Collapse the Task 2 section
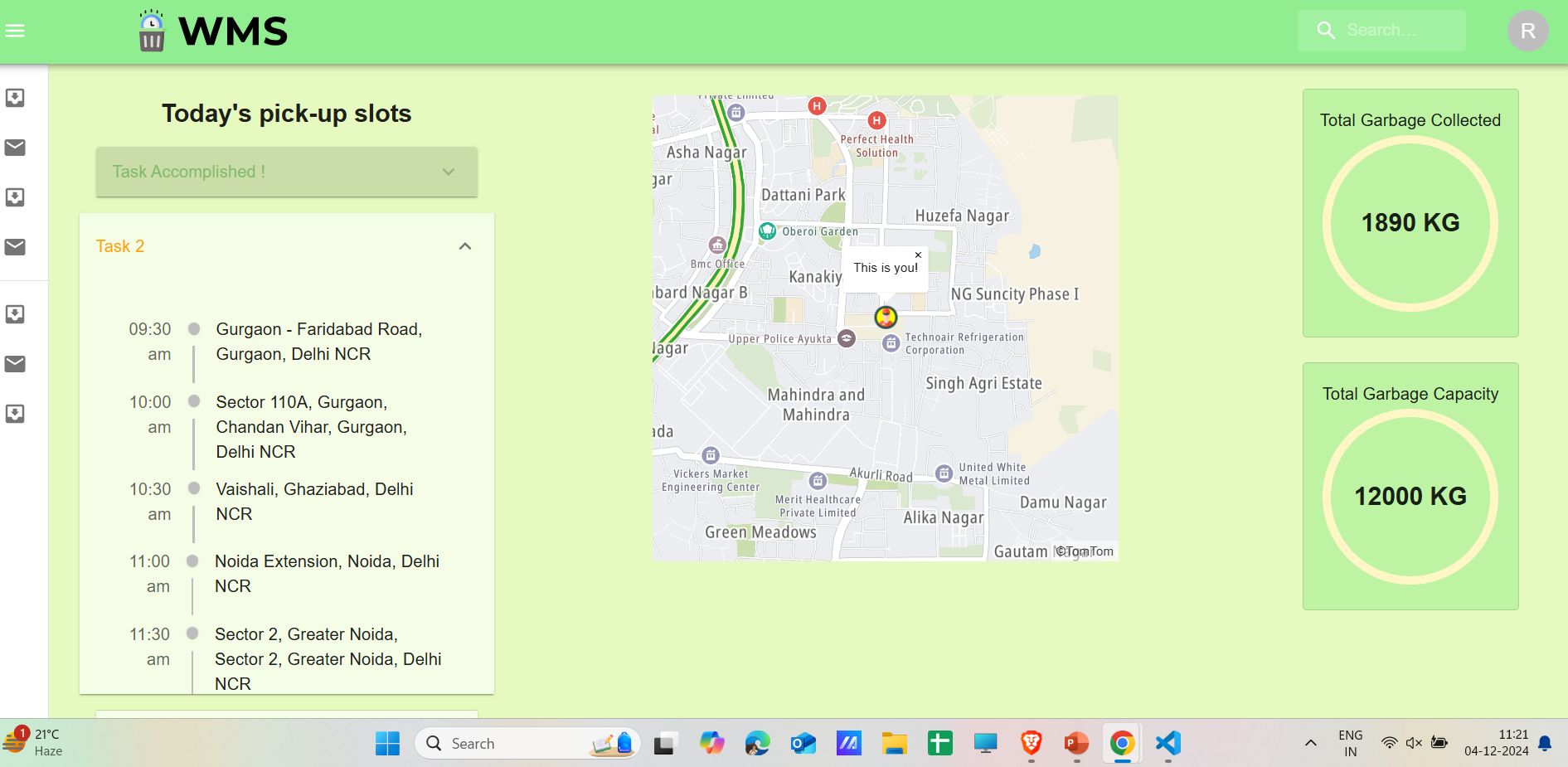The image size is (1568, 767). (x=465, y=245)
